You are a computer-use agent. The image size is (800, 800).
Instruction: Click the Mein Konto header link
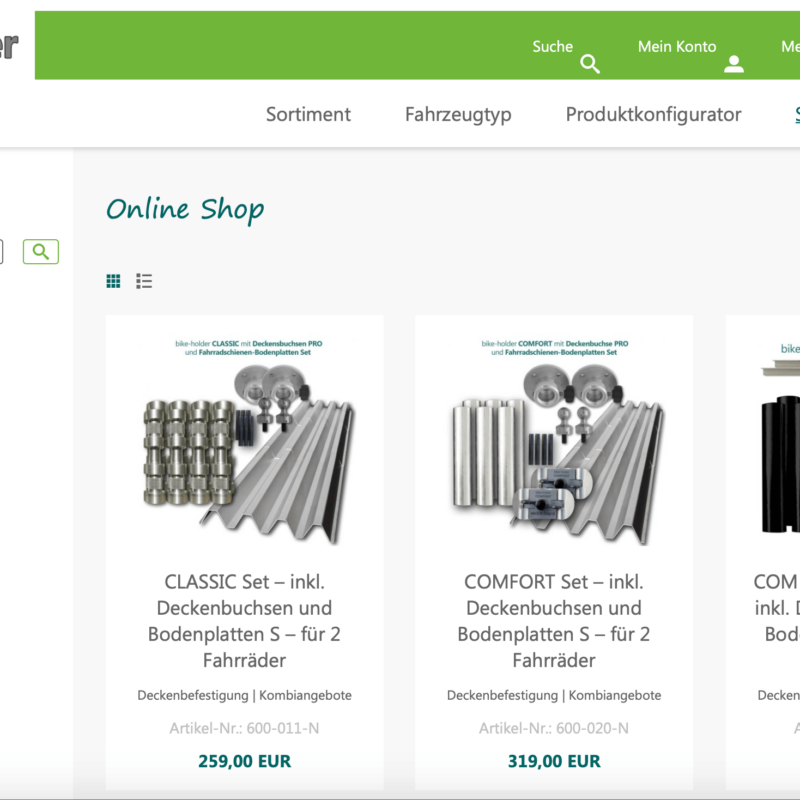pos(677,46)
